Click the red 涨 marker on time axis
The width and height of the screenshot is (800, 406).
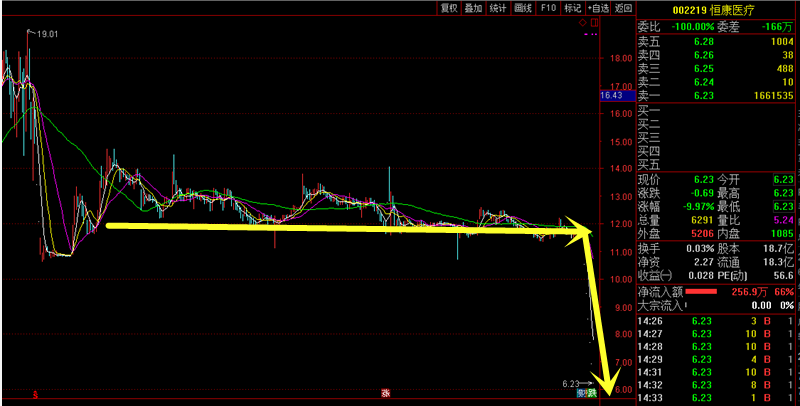384,393
